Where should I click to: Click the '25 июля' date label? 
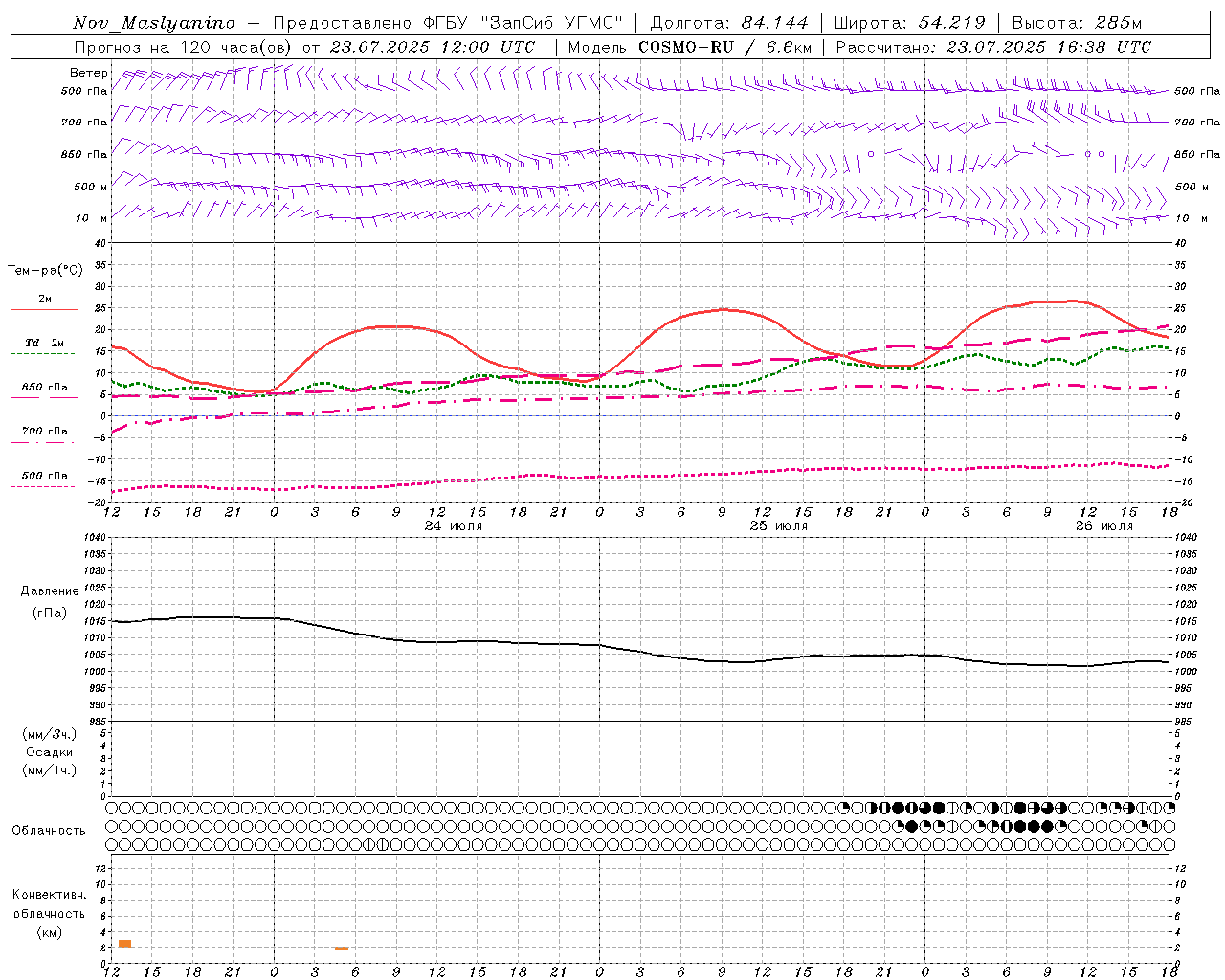(x=778, y=526)
